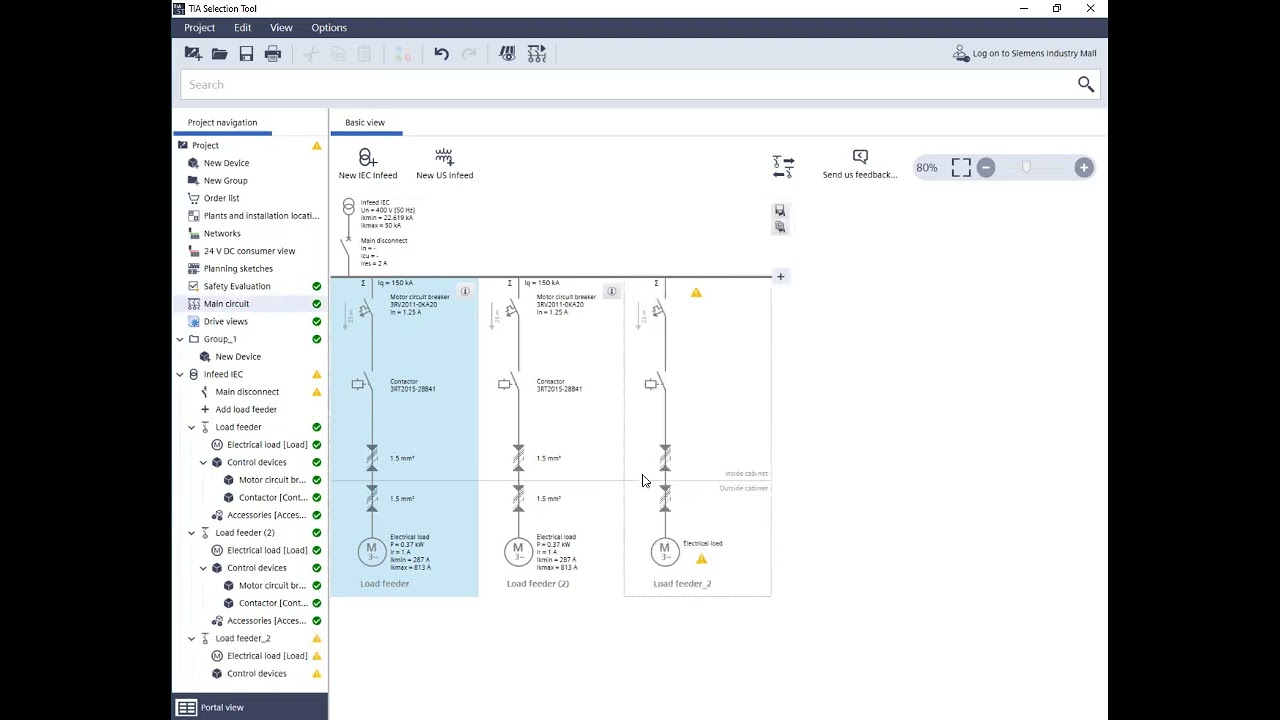Click the 80% zoom value
Viewport: 1280px width, 720px height.
coord(927,168)
